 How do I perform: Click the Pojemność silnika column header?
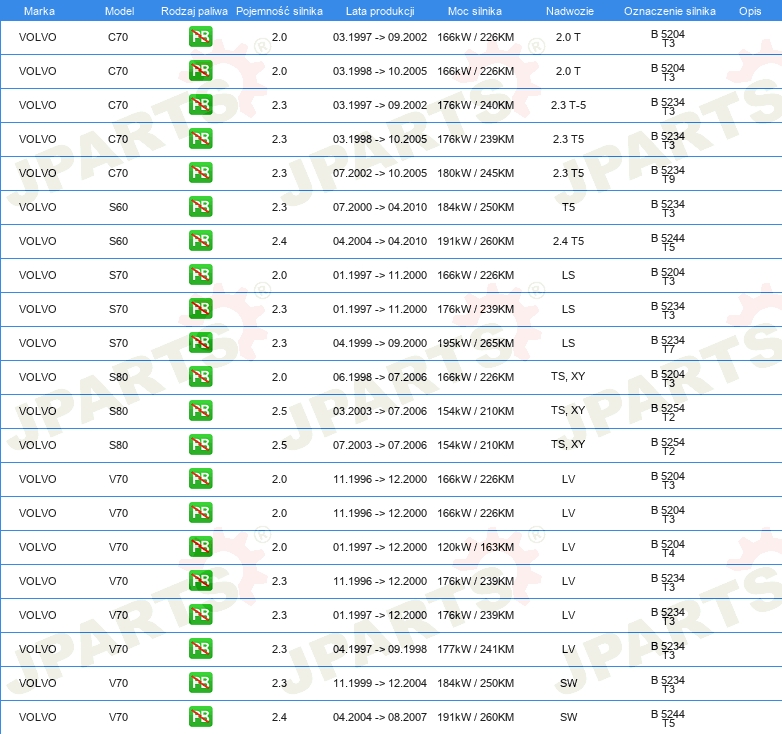[x=279, y=11]
